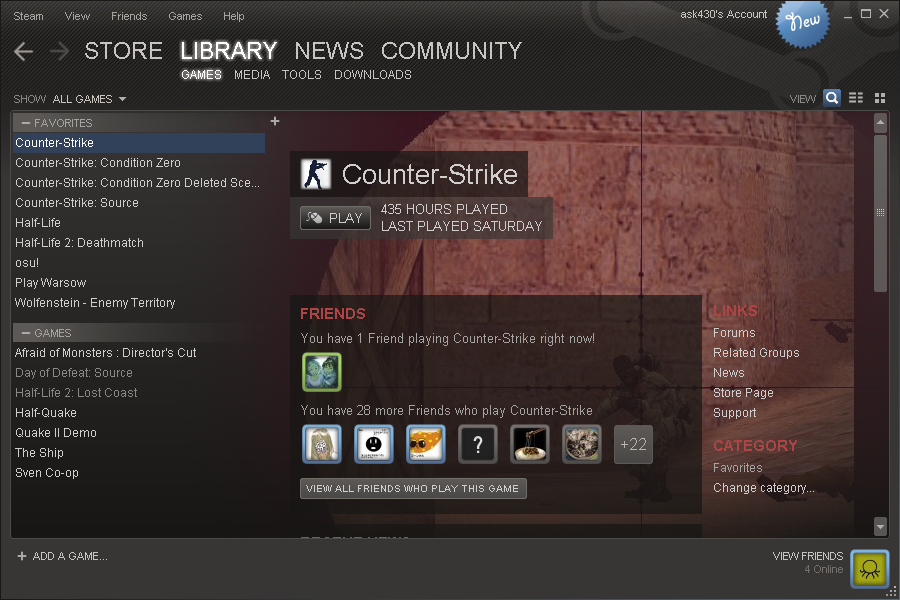Click Add a Game at bottom
The height and width of the screenshot is (600, 900).
tap(70, 556)
